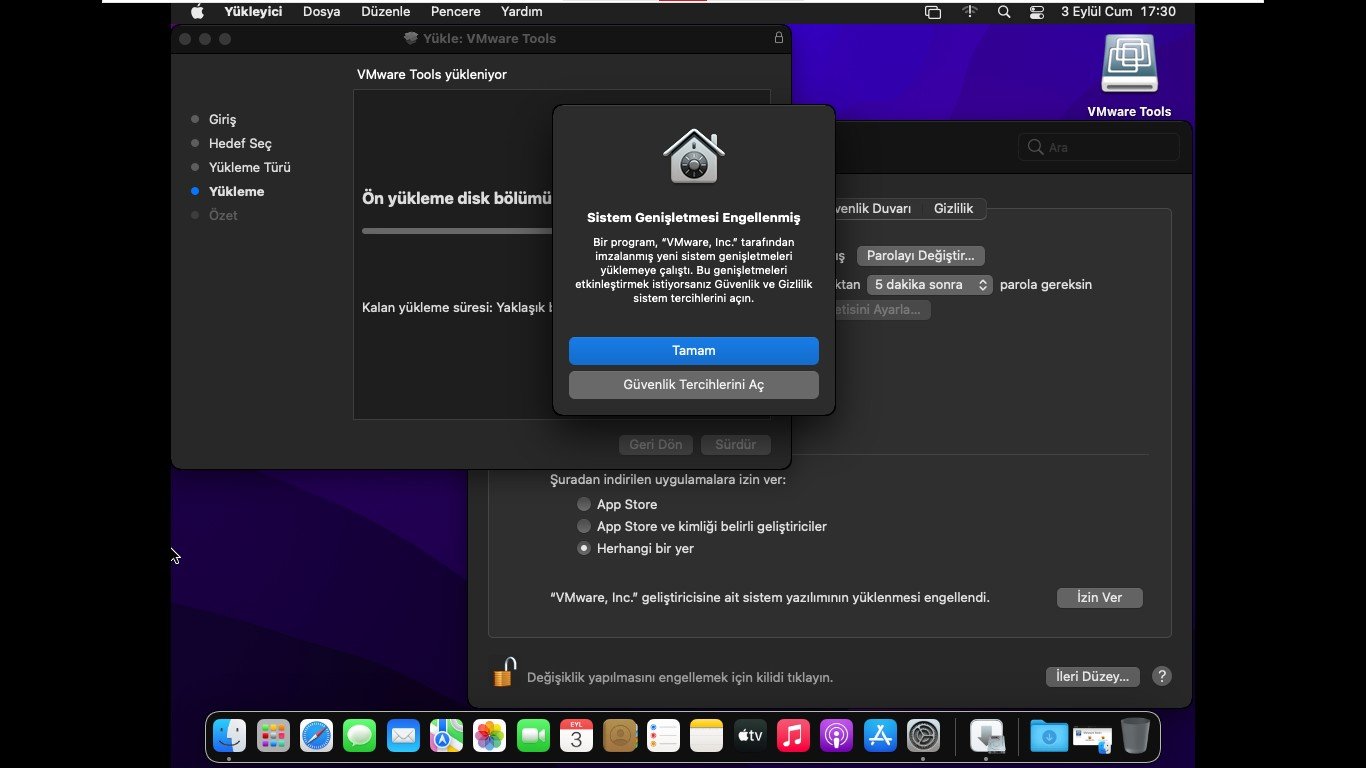Open the Yükleyici menu
The image size is (1366, 768).
(253, 12)
